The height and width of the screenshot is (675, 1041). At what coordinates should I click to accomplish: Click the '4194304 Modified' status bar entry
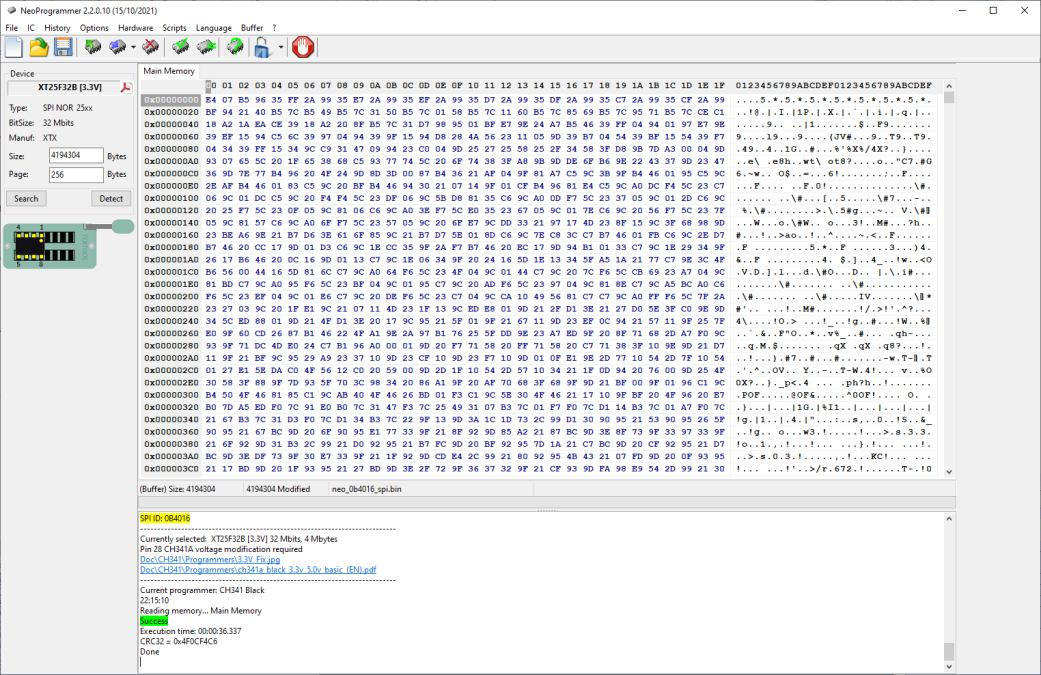pos(278,489)
